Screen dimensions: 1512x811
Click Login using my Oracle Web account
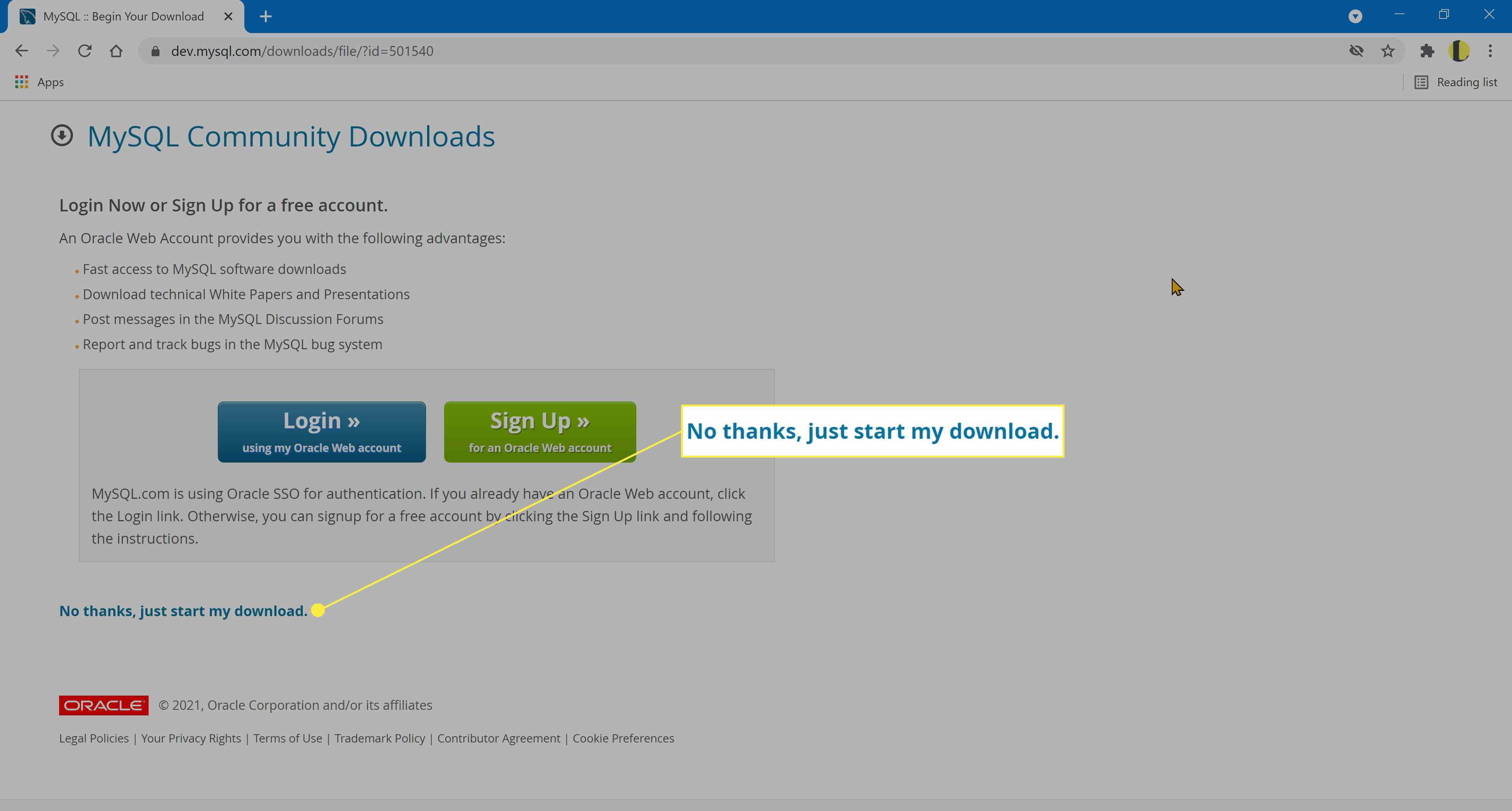coord(322,432)
